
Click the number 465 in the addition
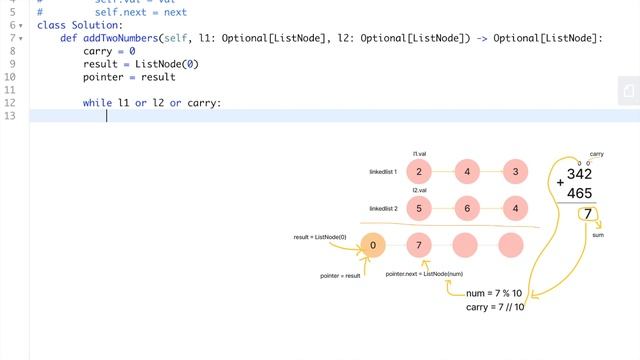(579, 193)
